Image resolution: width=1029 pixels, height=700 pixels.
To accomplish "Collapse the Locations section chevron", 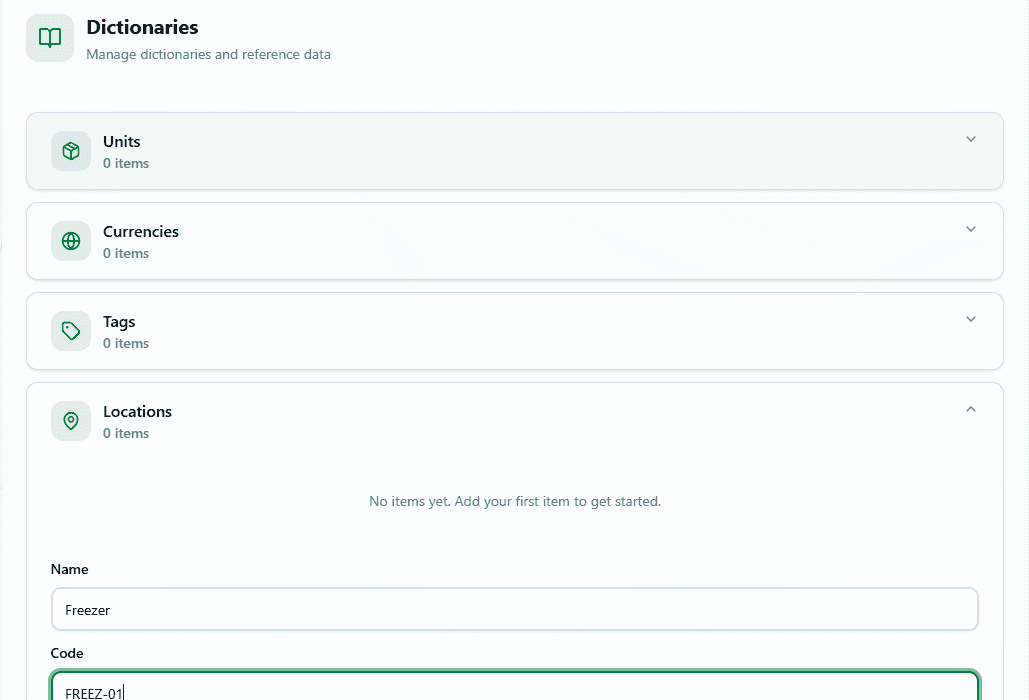I will pyautogui.click(x=970, y=409).
